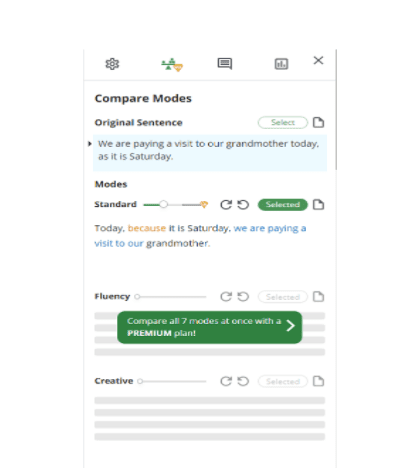Toggle the Fluency Selected button

coord(283,297)
